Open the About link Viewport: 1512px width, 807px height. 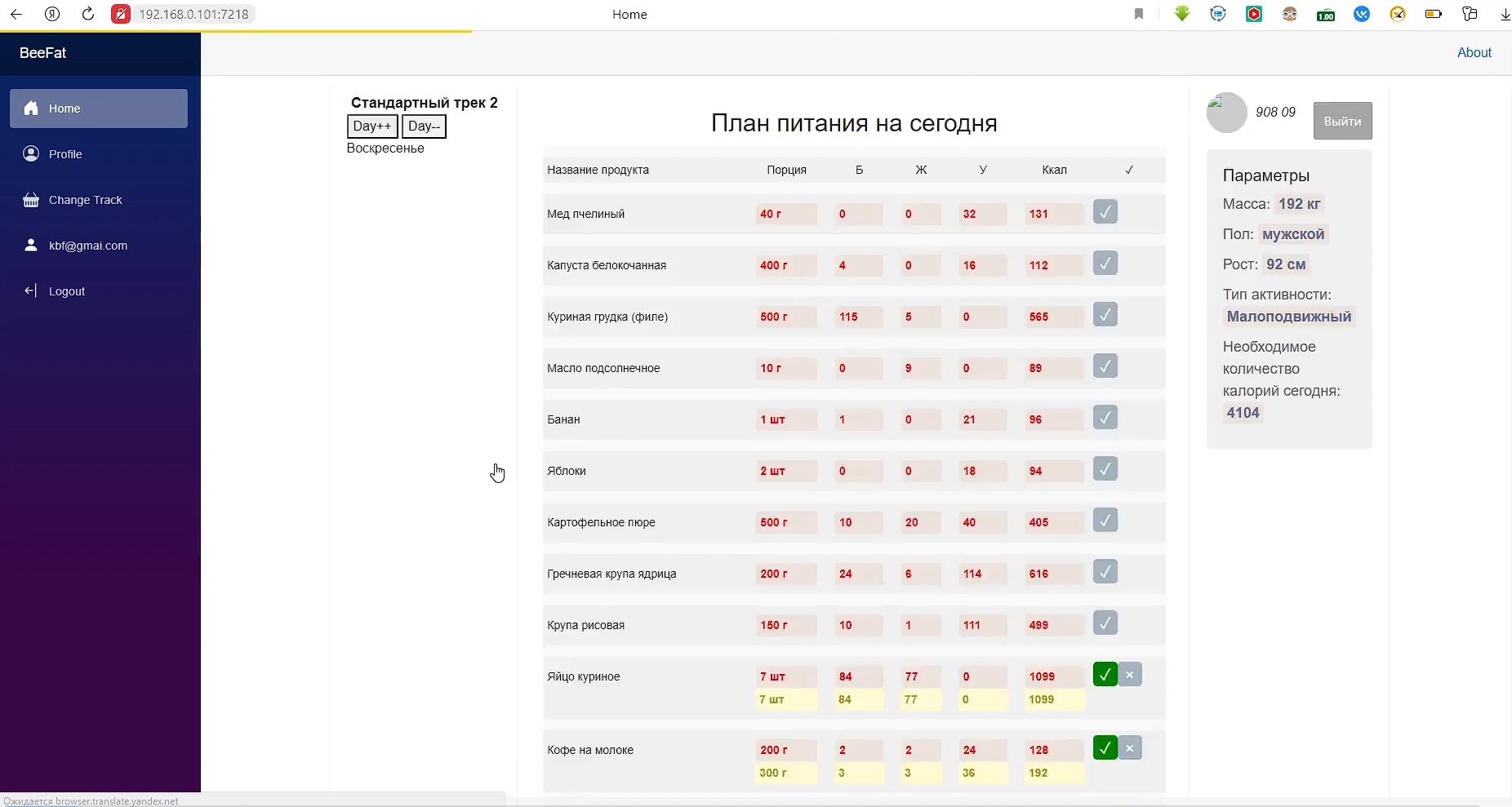1474,52
